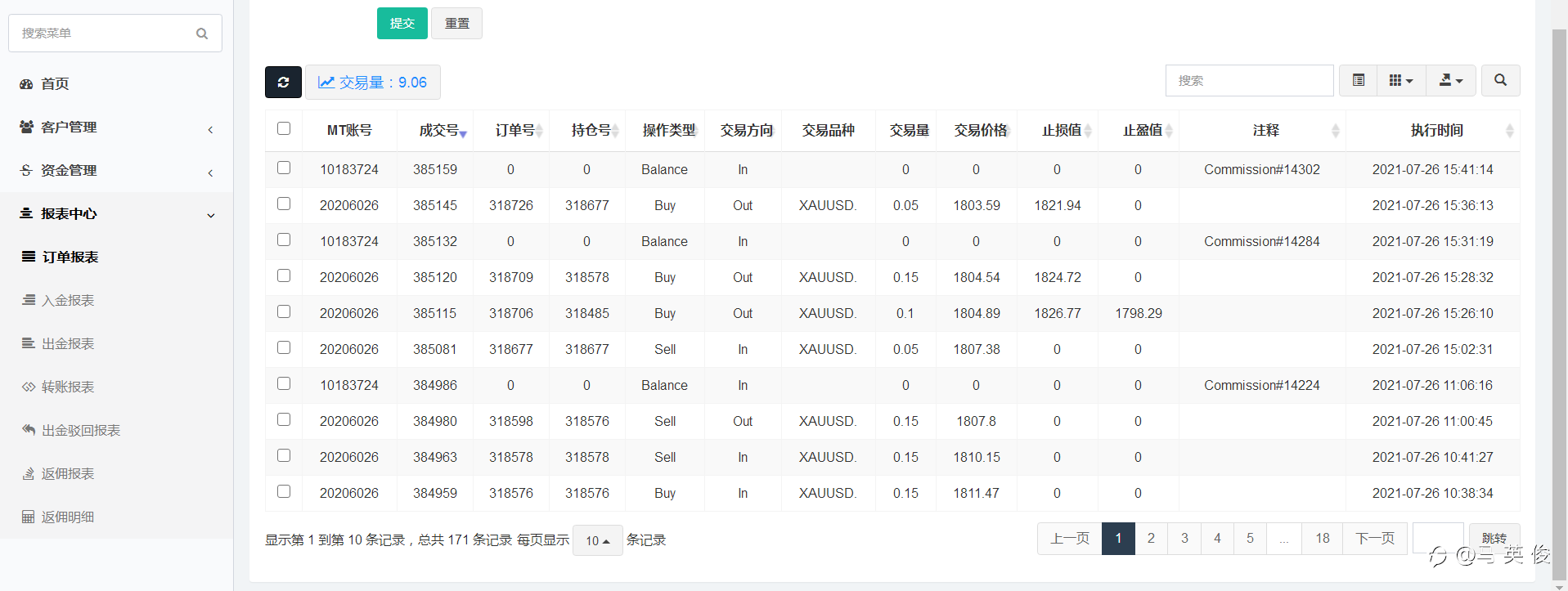
Task: Sort table by 成交号 column
Action: click(x=435, y=131)
